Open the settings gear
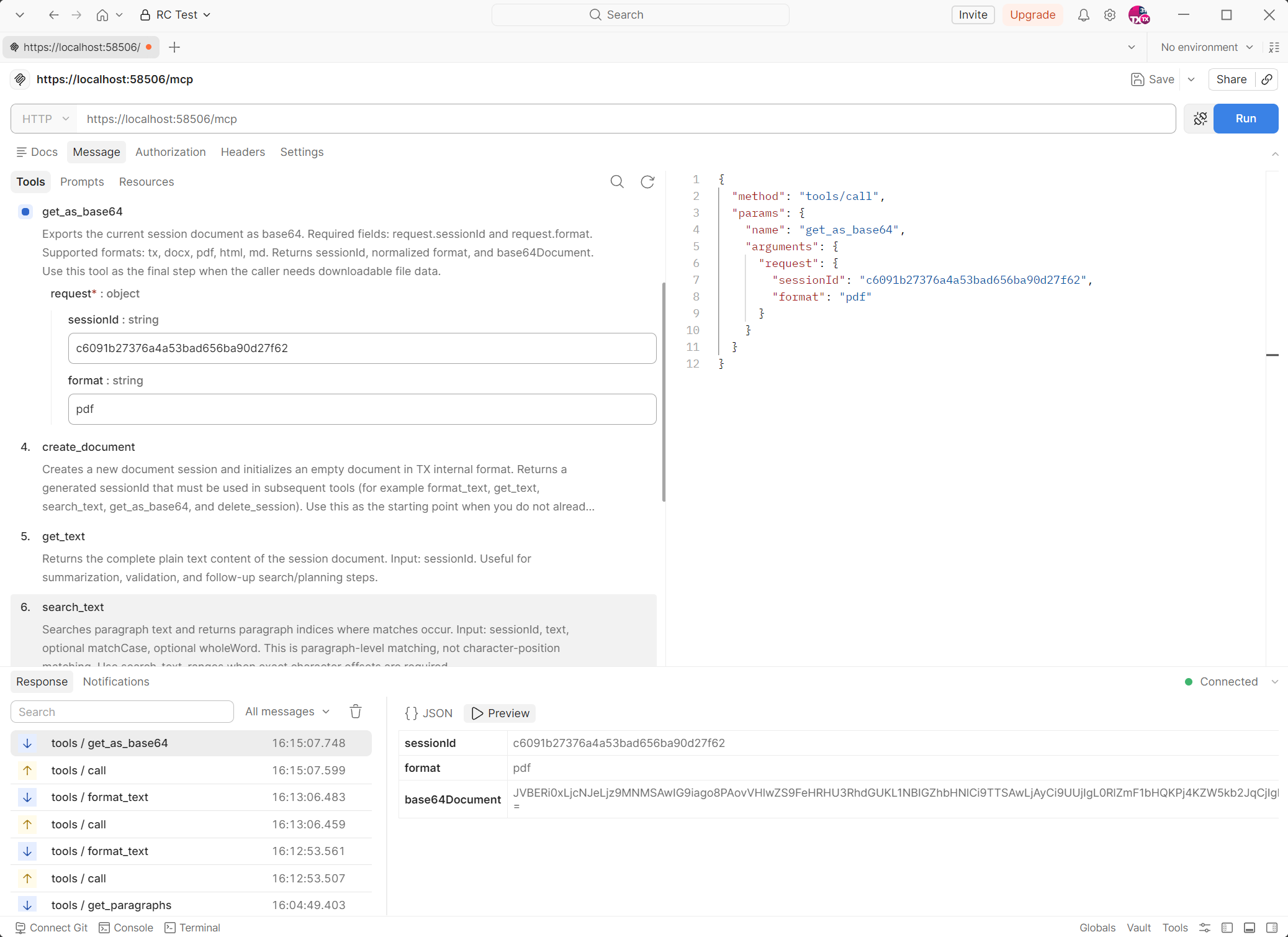Image resolution: width=1288 pixels, height=937 pixels. coord(1110,14)
